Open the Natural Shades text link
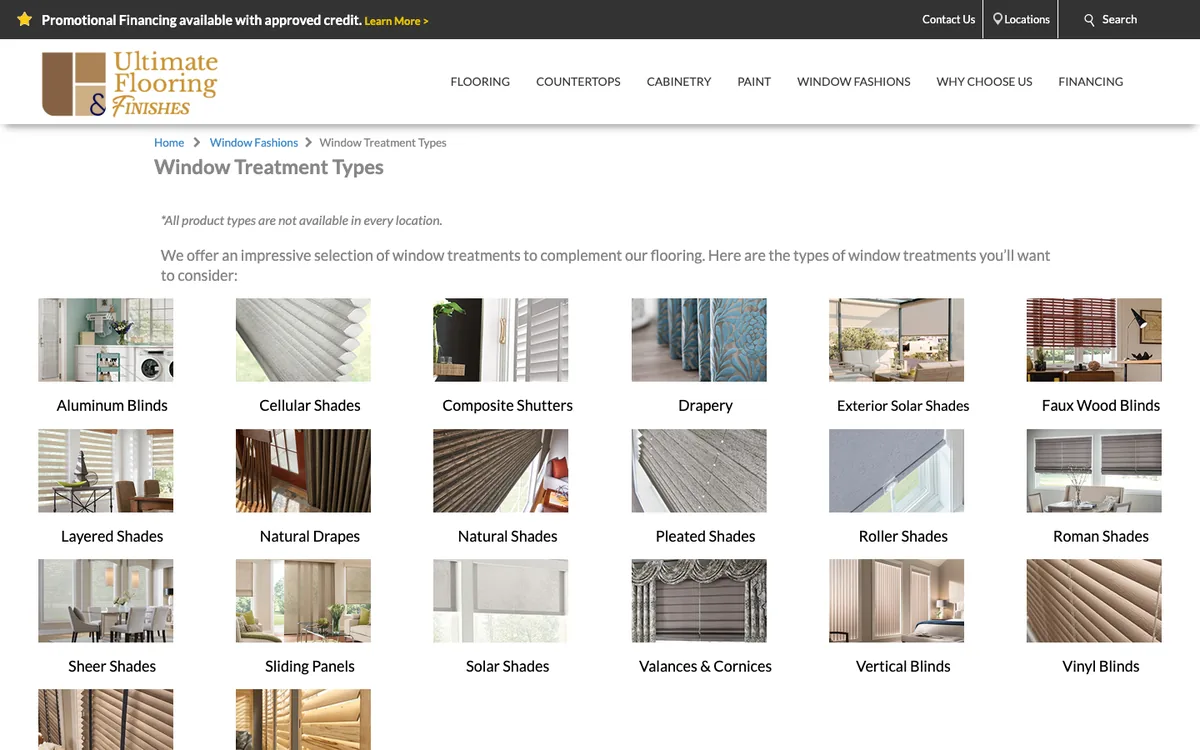Image resolution: width=1200 pixels, height=750 pixels. (508, 537)
